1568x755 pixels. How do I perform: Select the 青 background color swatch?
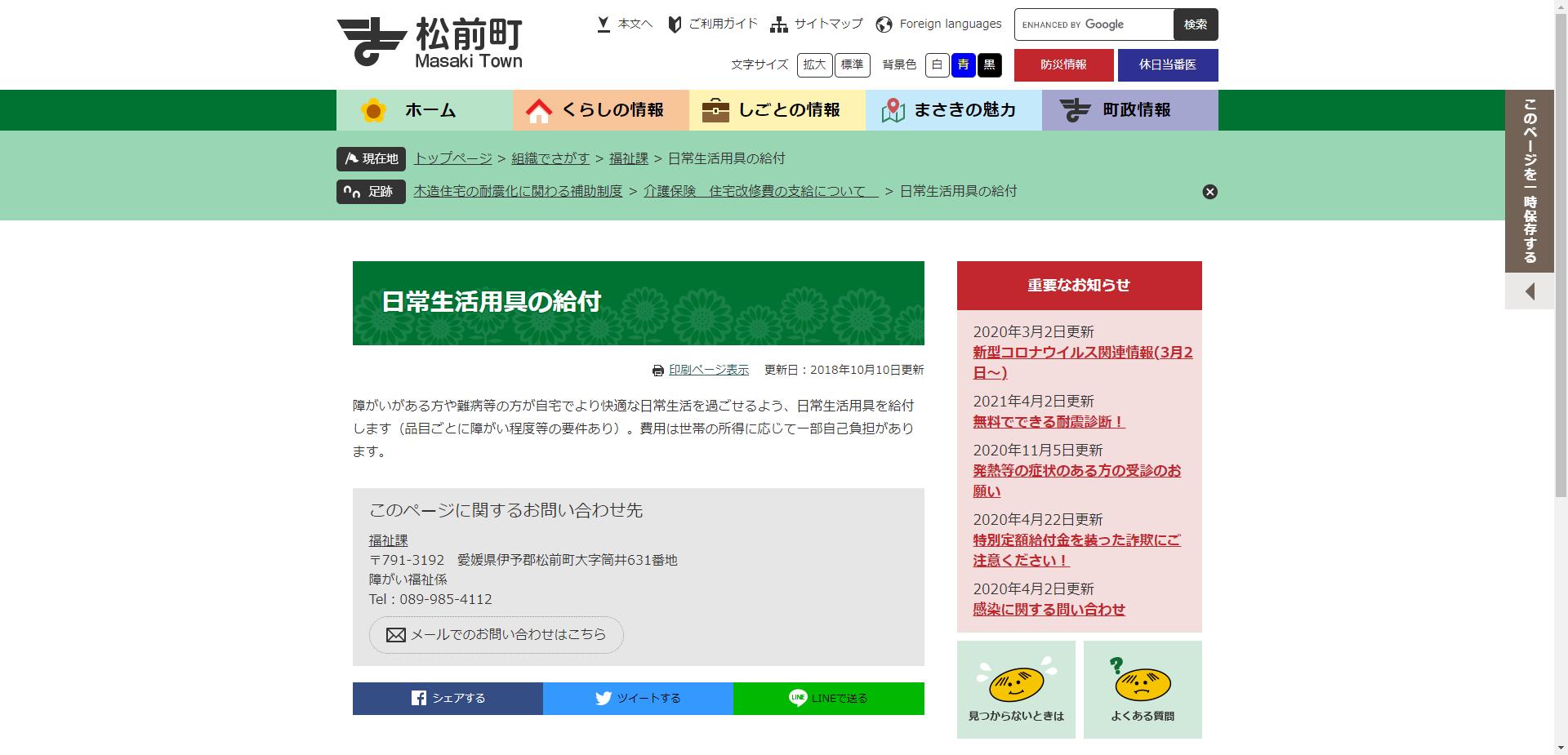[964, 65]
